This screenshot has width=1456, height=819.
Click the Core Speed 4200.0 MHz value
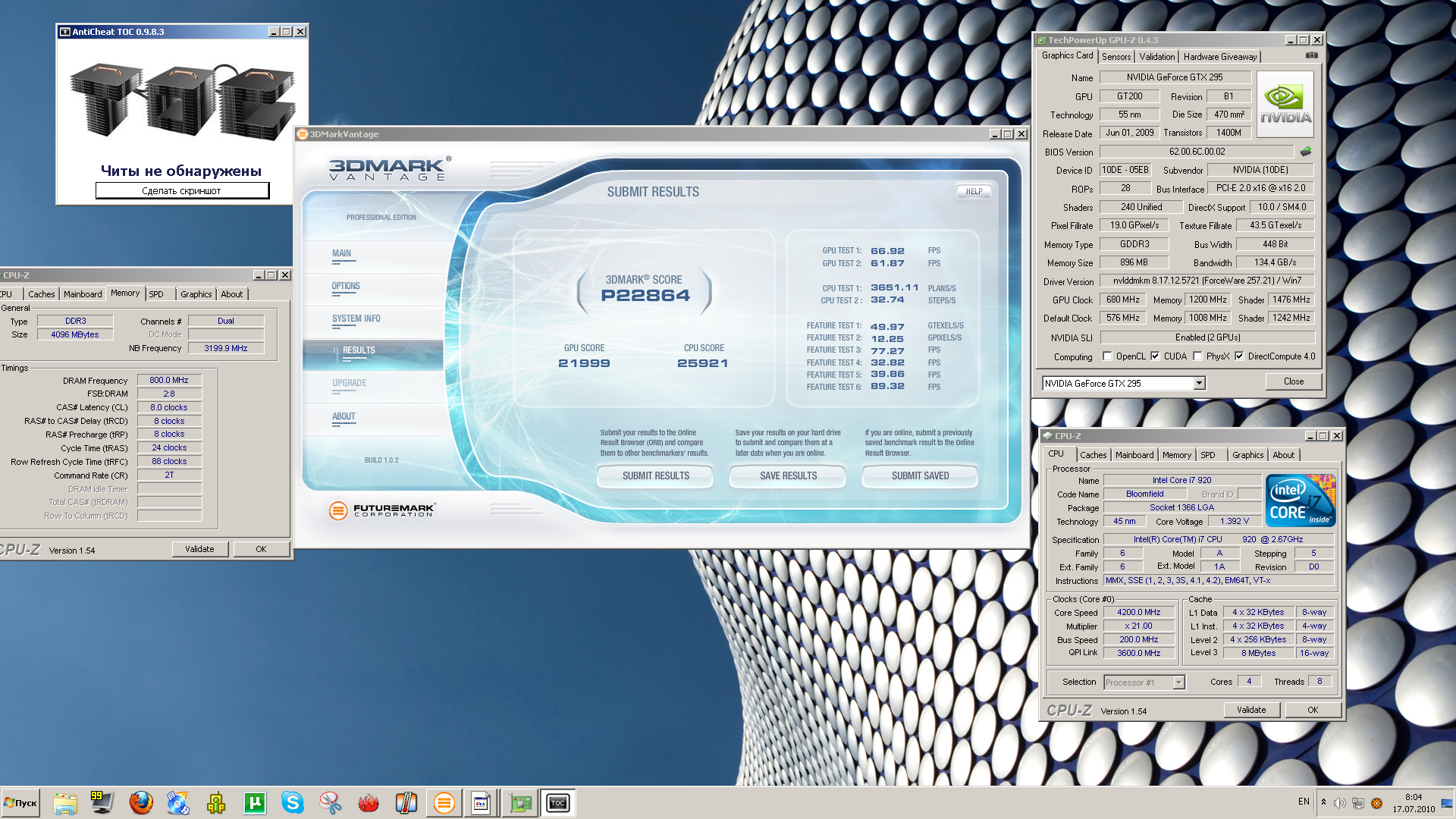click(1138, 613)
